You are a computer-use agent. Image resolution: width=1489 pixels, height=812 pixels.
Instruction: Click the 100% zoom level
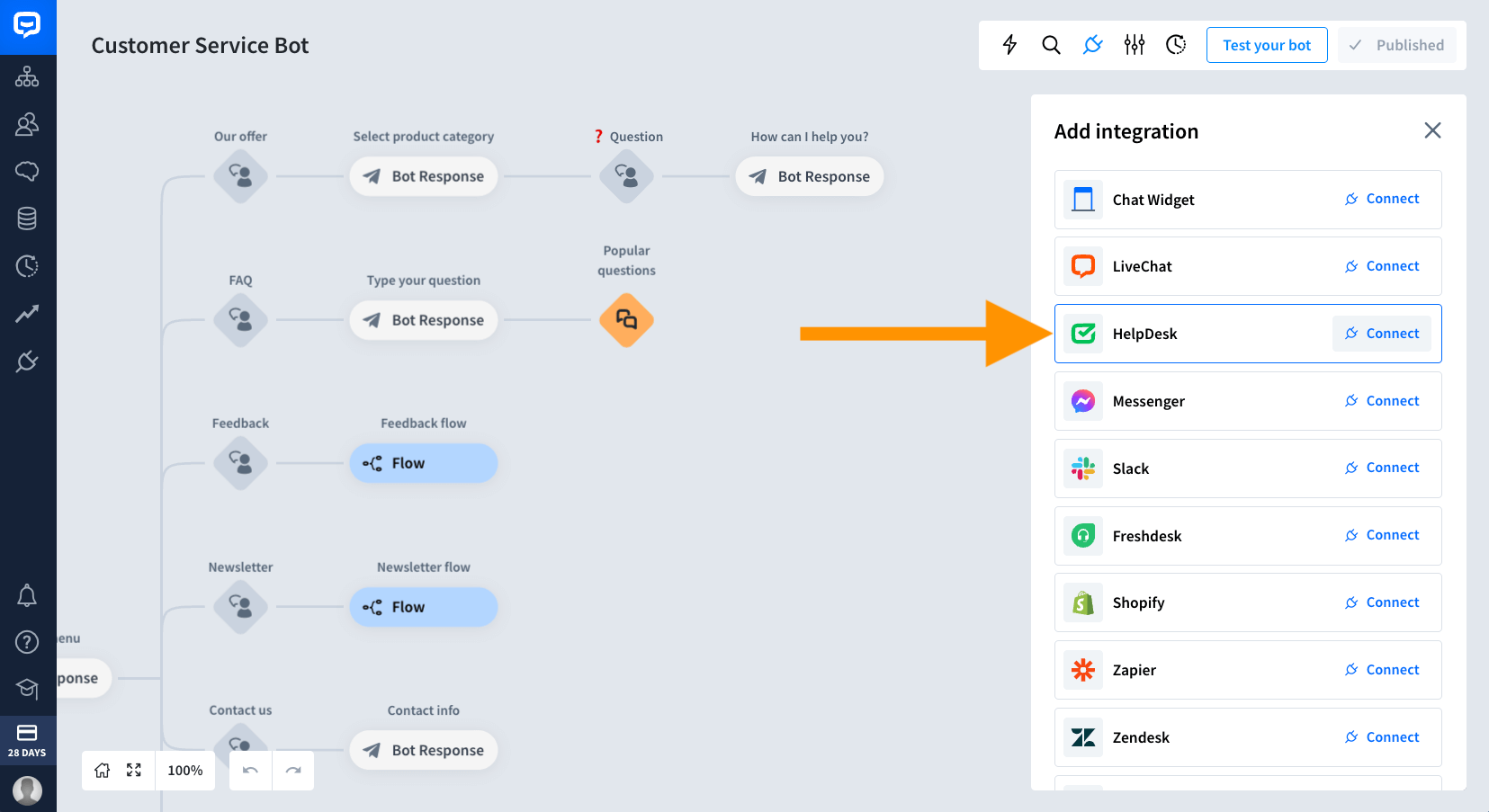pyautogui.click(x=185, y=771)
